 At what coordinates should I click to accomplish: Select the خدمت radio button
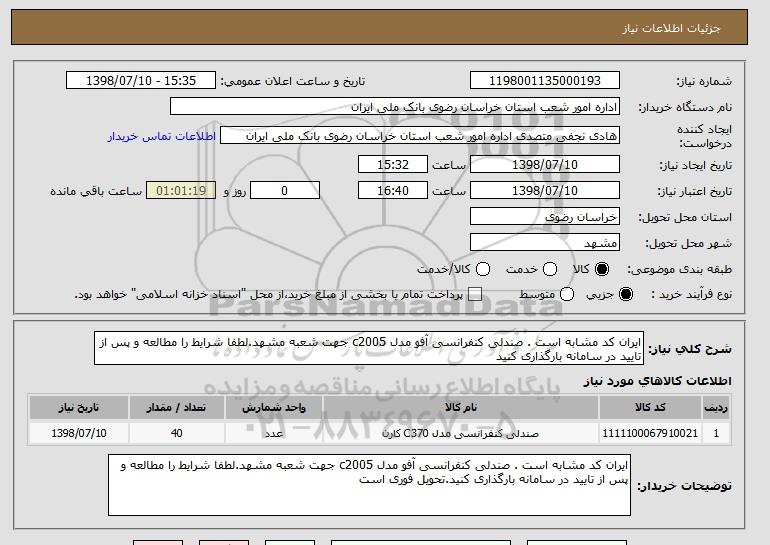coord(550,269)
